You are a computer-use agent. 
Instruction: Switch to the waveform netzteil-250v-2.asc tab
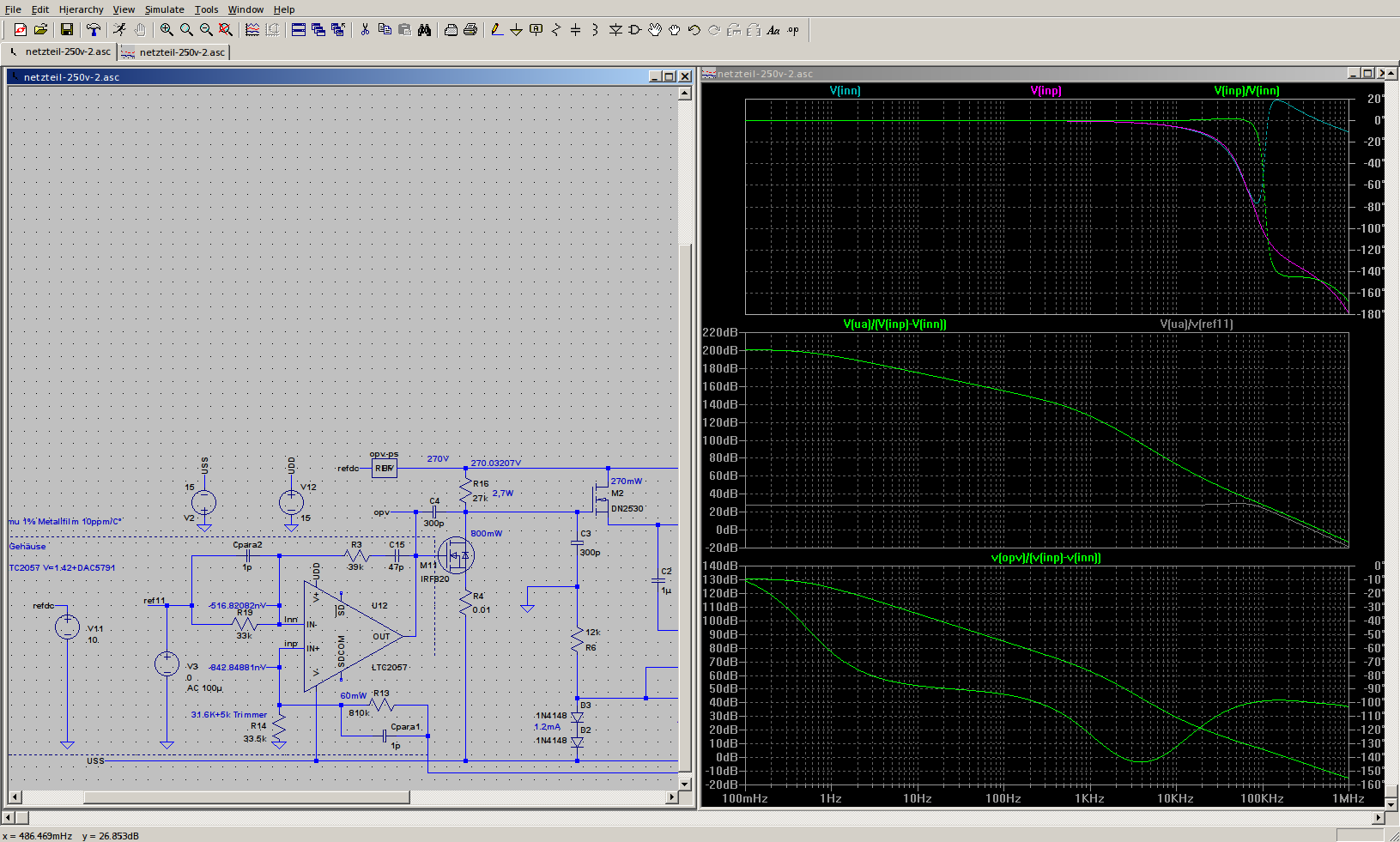click(x=173, y=51)
